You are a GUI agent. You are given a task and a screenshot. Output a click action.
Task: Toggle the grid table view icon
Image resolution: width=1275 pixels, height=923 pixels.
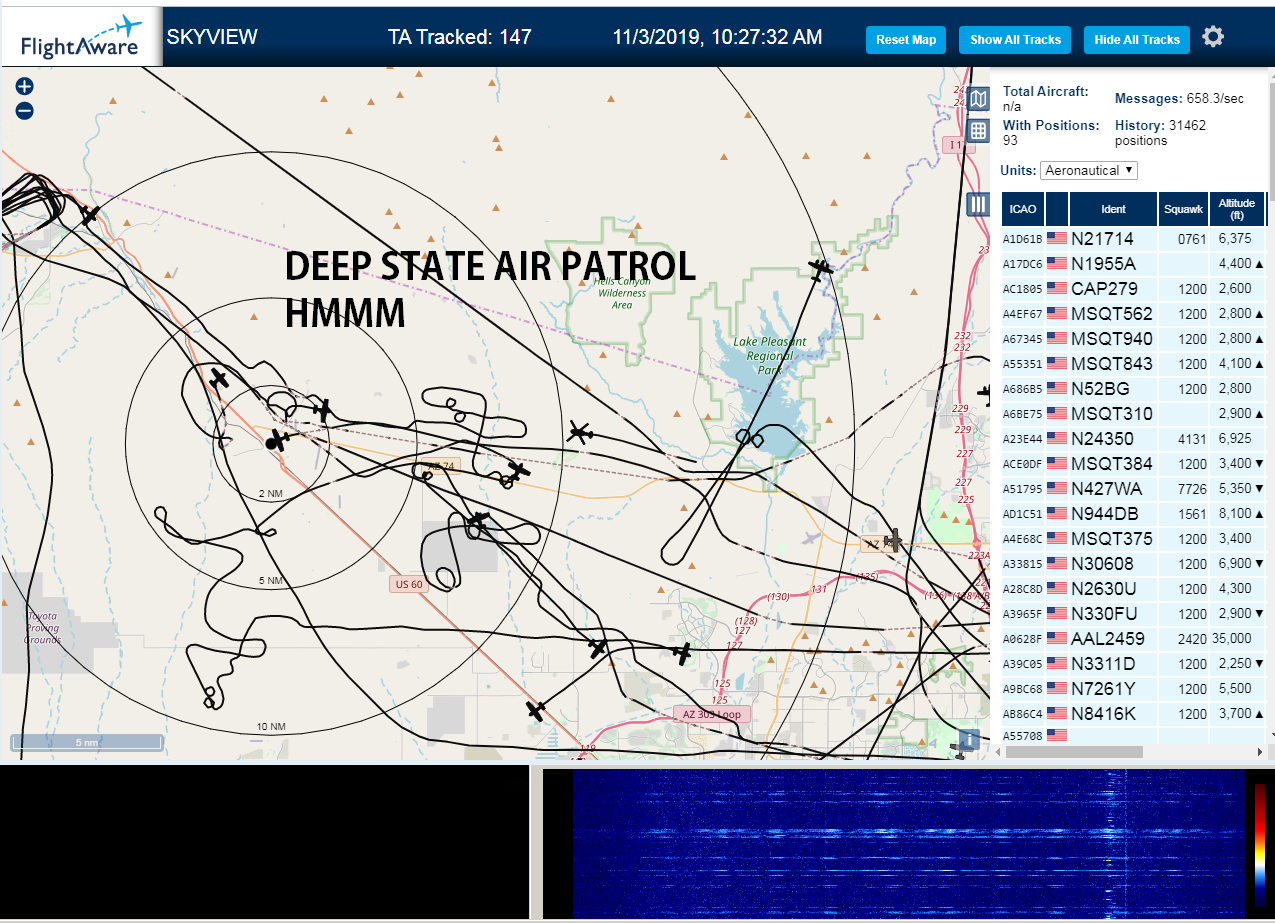[978, 130]
